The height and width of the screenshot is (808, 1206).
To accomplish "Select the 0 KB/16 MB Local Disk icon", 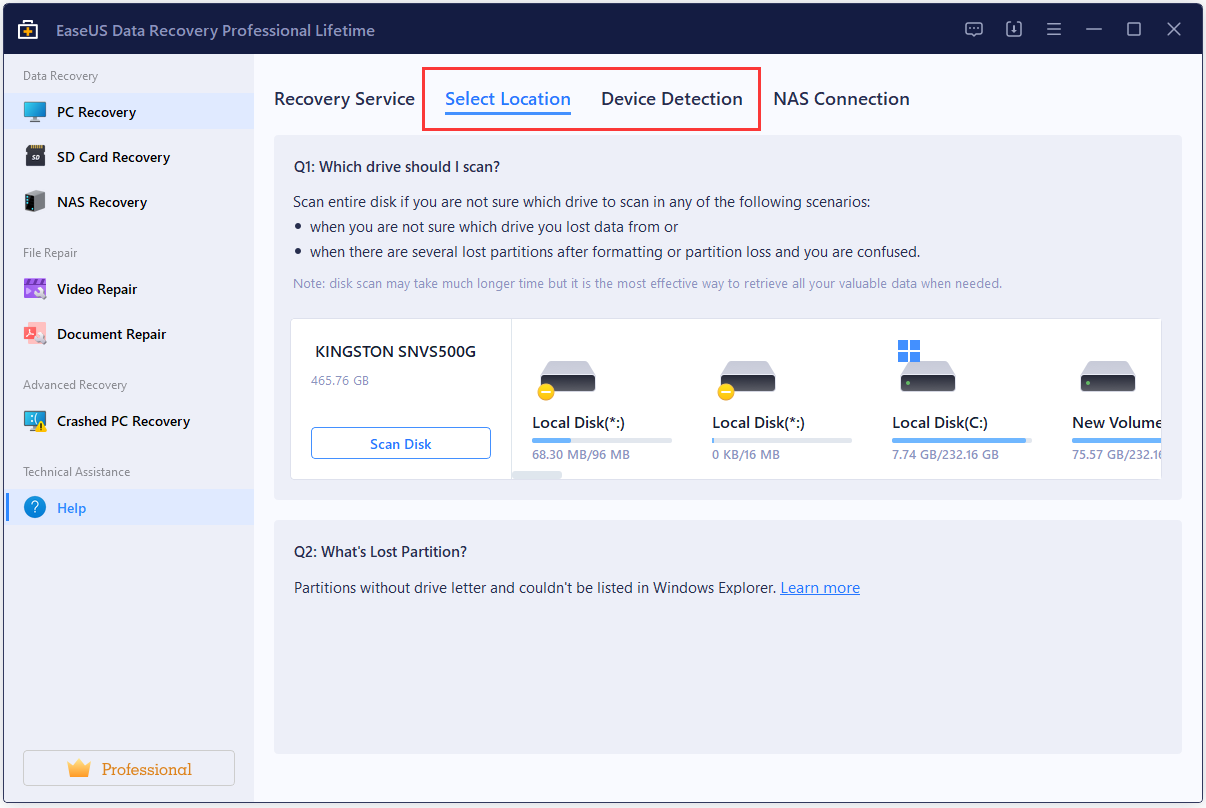I will [x=746, y=378].
